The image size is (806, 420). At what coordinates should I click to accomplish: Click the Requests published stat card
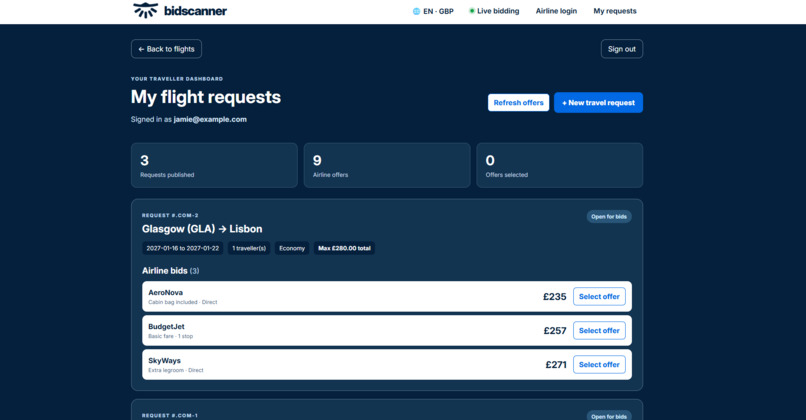214,165
